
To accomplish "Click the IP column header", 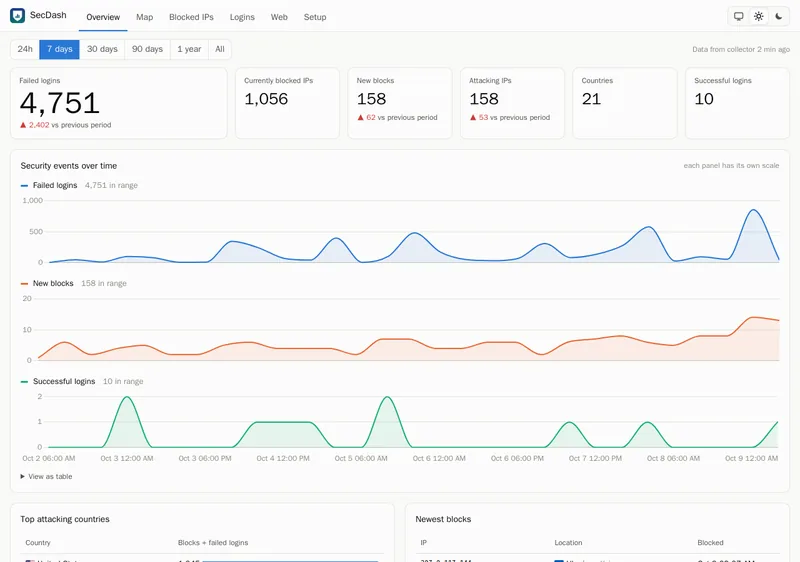I will coord(423,543).
